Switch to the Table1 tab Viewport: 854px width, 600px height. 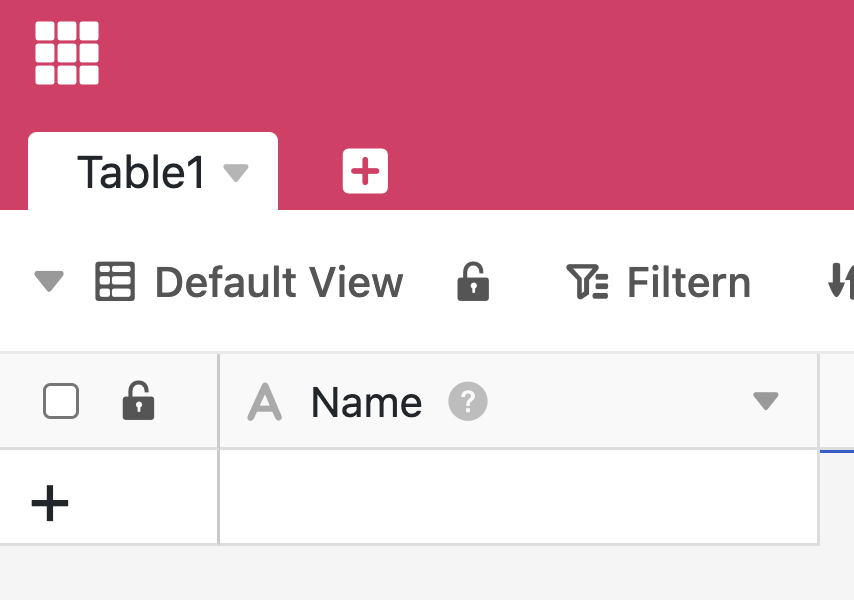(141, 173)
